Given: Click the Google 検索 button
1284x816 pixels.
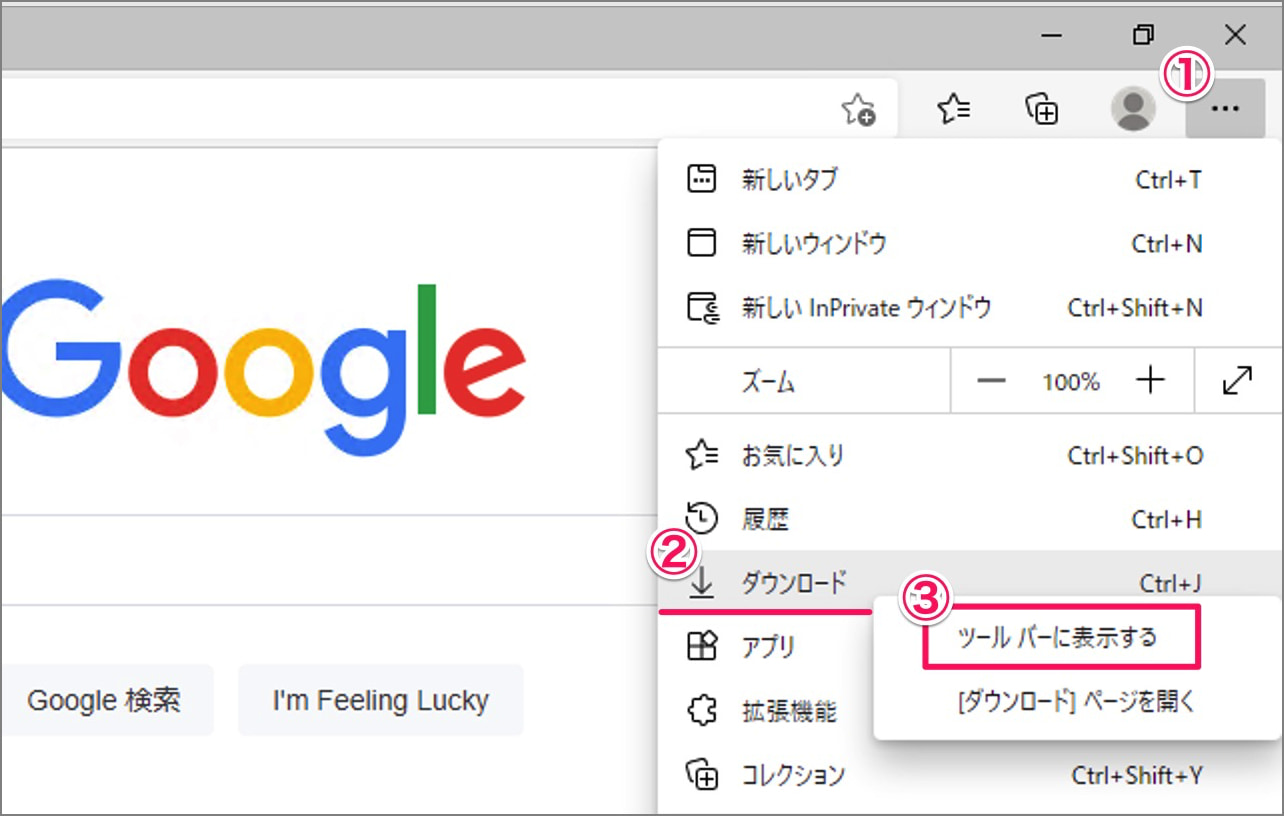Looking at the screenshot, I should [x=106, y=700].
